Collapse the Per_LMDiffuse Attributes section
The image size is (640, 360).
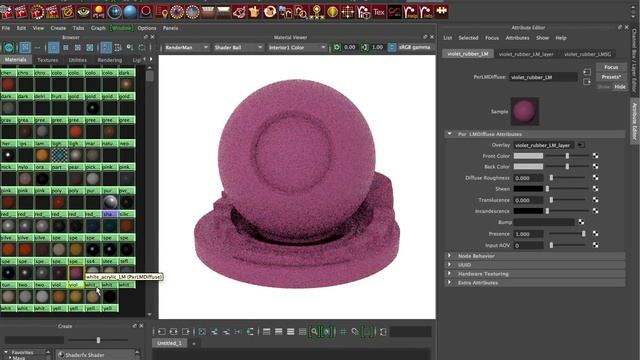click(x=450, y=134)
